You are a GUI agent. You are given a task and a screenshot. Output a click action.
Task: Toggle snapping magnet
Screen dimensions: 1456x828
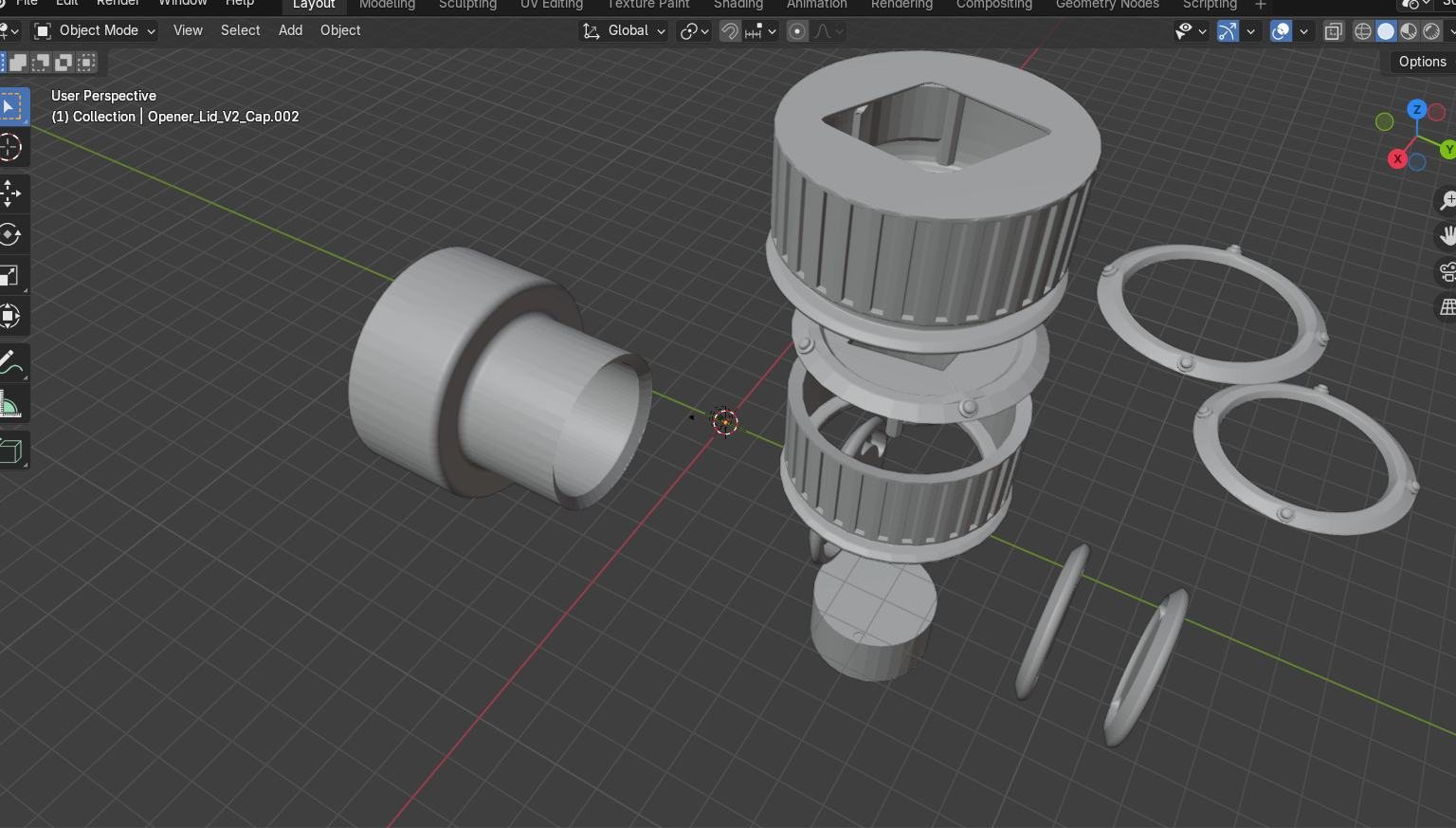click(730, 31)
